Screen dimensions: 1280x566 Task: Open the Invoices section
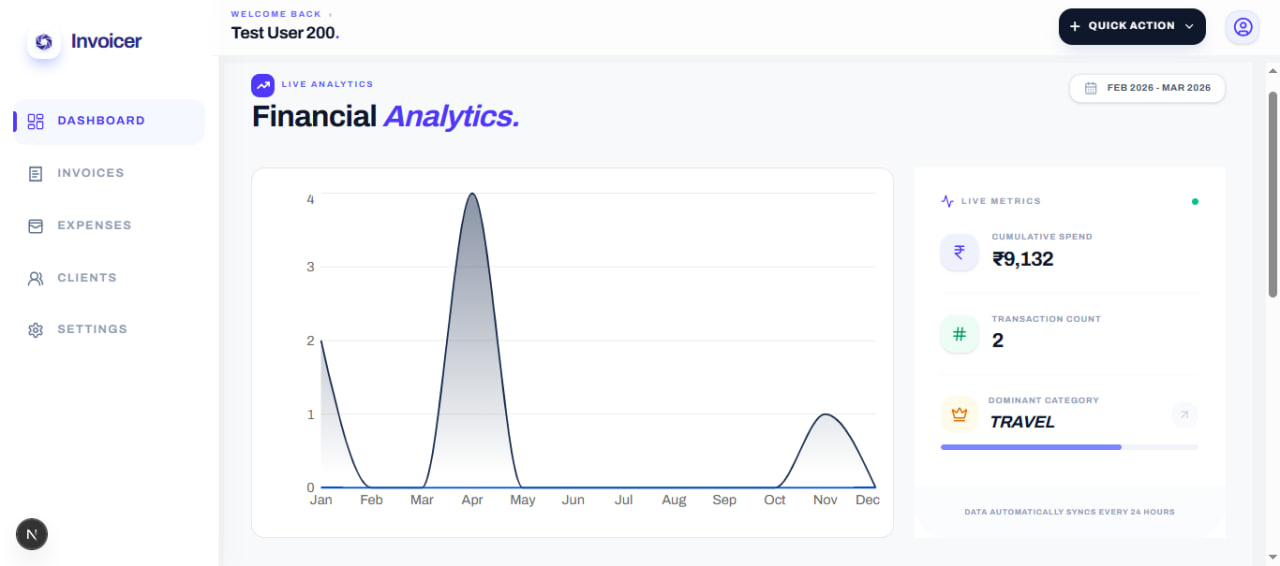click(90, 173)
